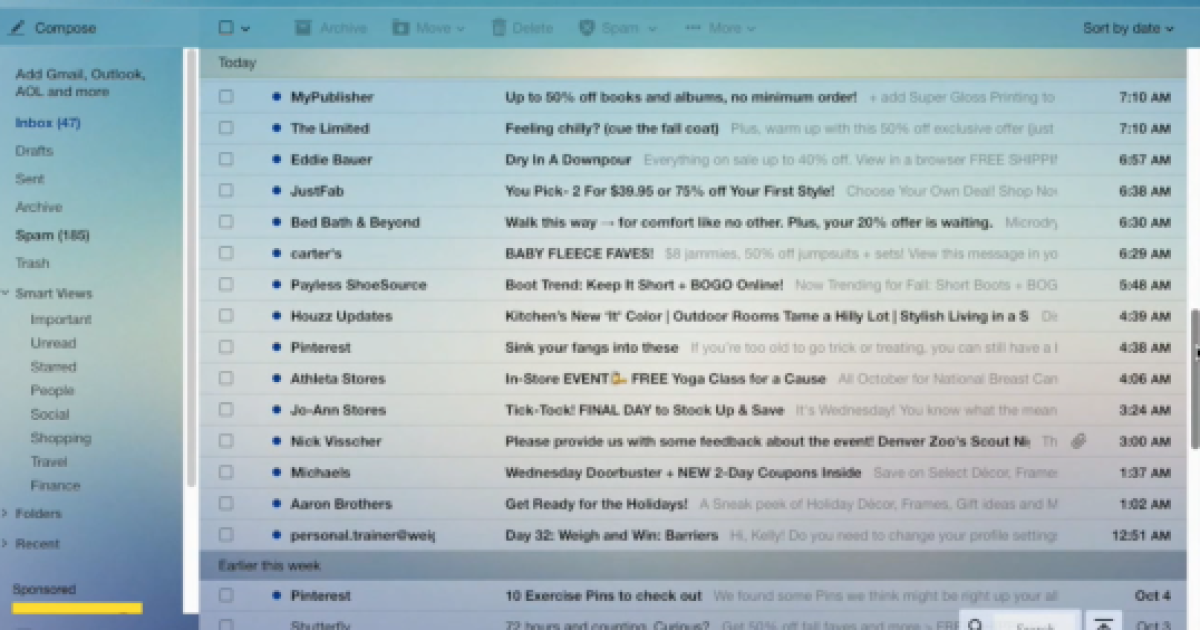The width and height of the screenshot is (1200, 630).
Task: Open "10 Exercise Pins to check out" email
Action: [x=603, y=595]
